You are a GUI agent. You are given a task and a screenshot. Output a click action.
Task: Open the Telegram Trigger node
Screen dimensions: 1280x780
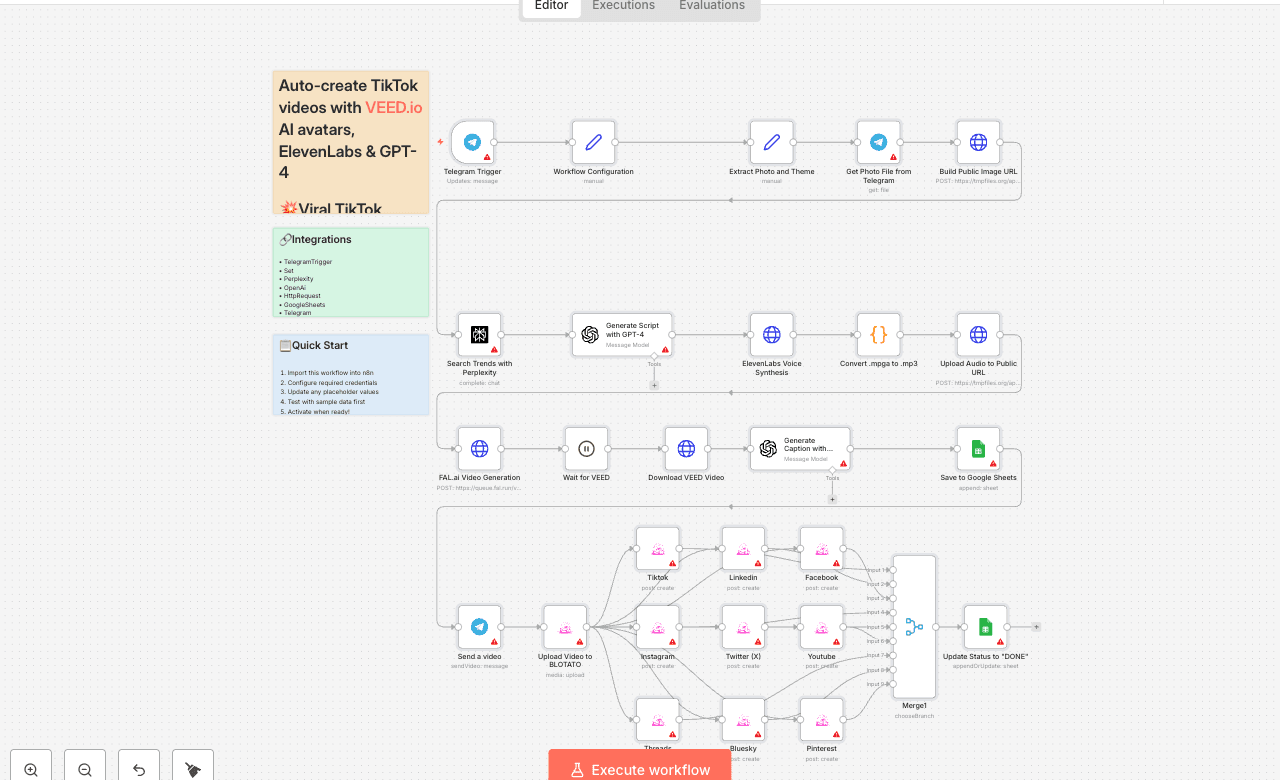pyautogui.click(x=472, y=142)
